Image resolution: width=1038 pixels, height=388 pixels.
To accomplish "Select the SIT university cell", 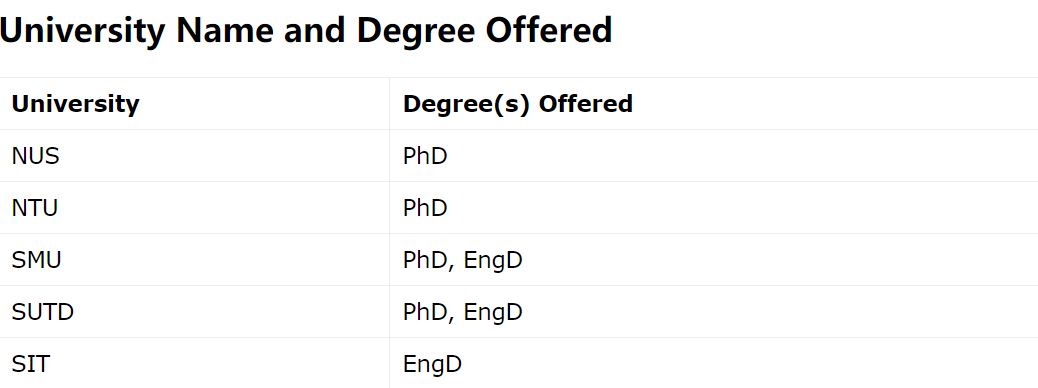I will tap(195, 363).
